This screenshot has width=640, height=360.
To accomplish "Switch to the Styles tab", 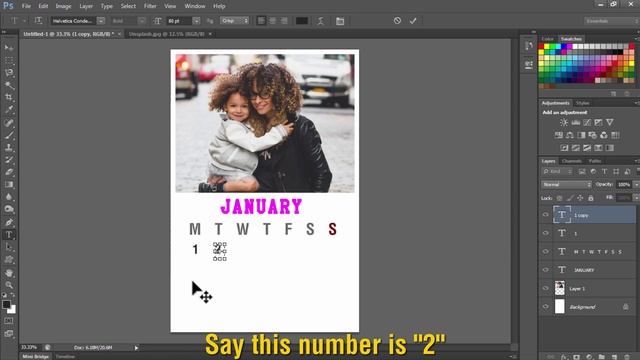I will 582,103.
